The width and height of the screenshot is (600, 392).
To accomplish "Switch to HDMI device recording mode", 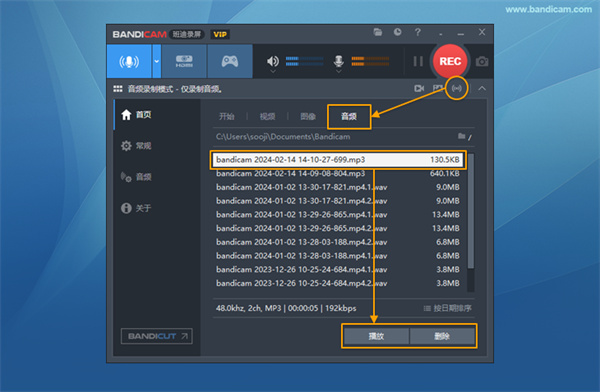I will click(184, 61).
